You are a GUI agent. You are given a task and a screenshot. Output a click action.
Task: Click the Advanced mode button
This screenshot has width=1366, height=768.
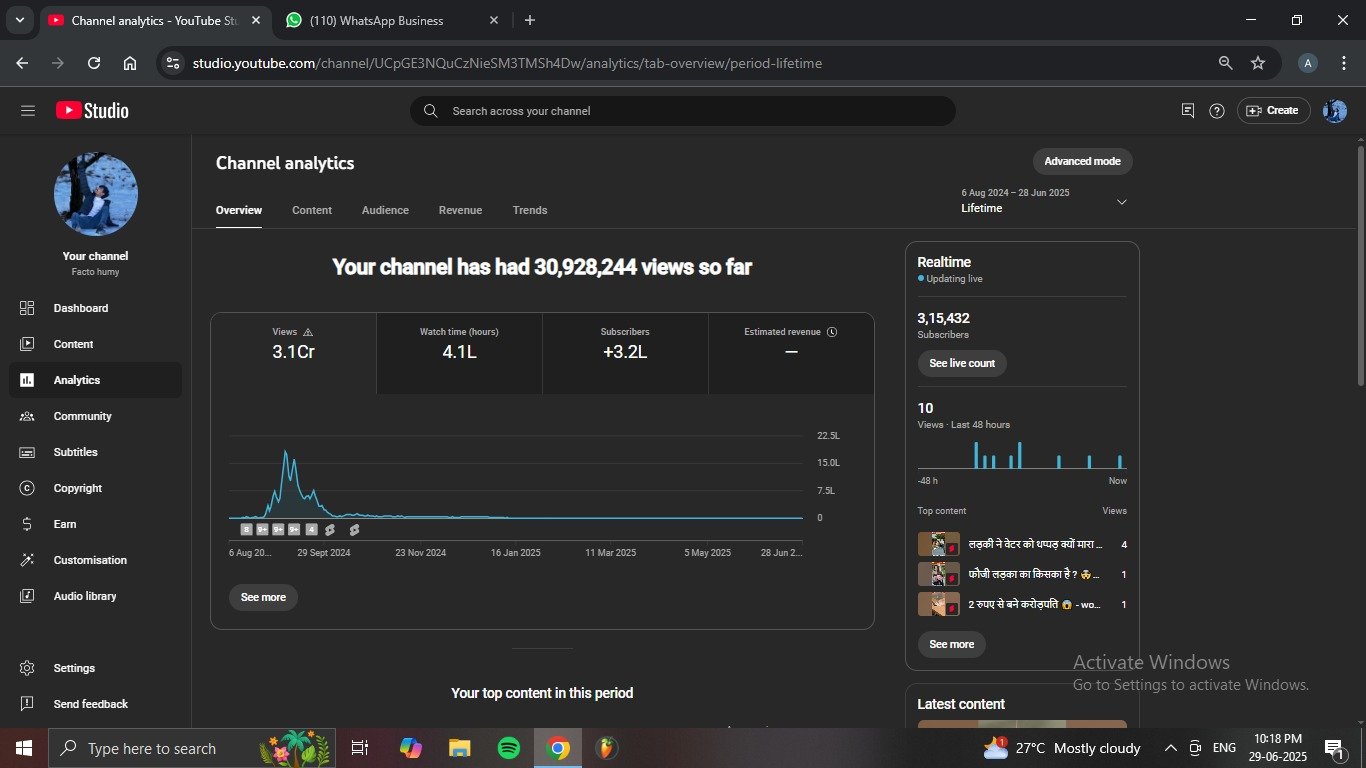click(1082, 161)
